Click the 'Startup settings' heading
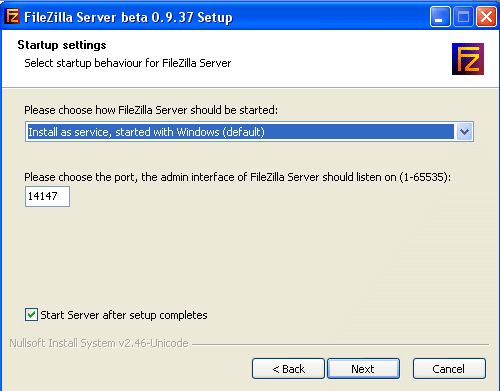Image resolution: width=500 pixels, height=391 pixels. click(x=62, y=45)
